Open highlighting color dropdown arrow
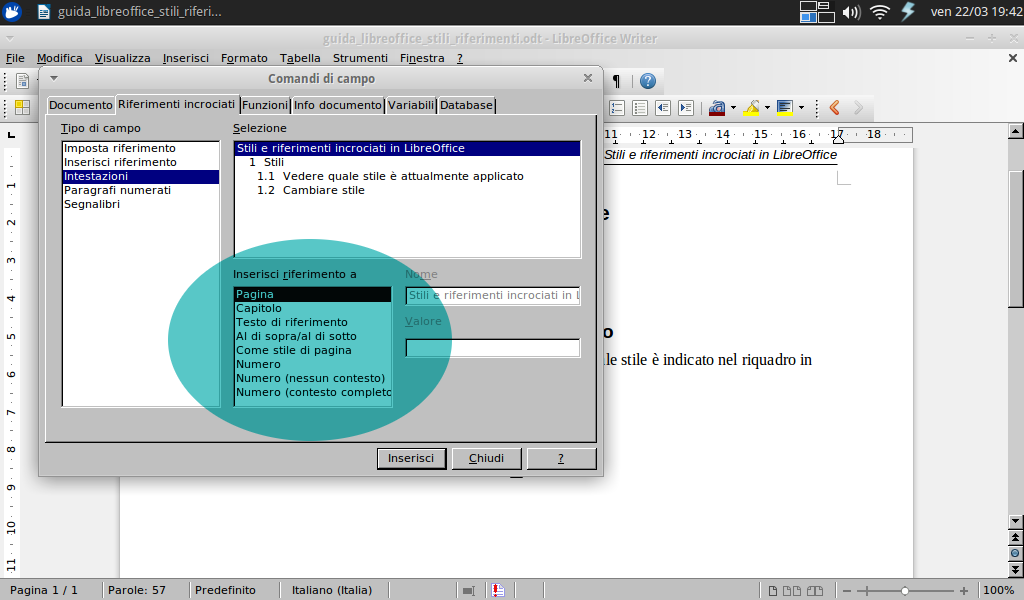 767,108
